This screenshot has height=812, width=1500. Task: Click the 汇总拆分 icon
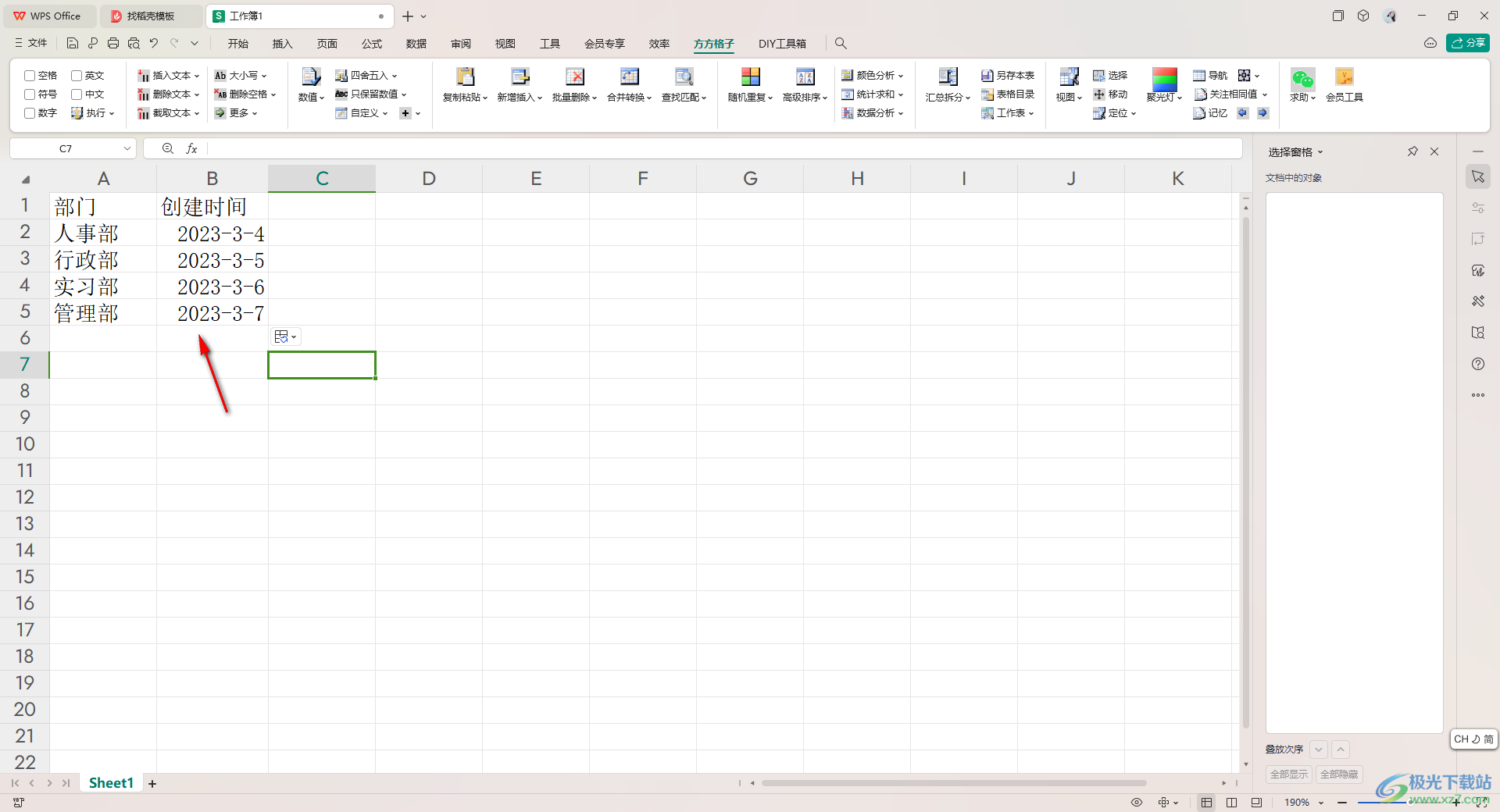948,77
